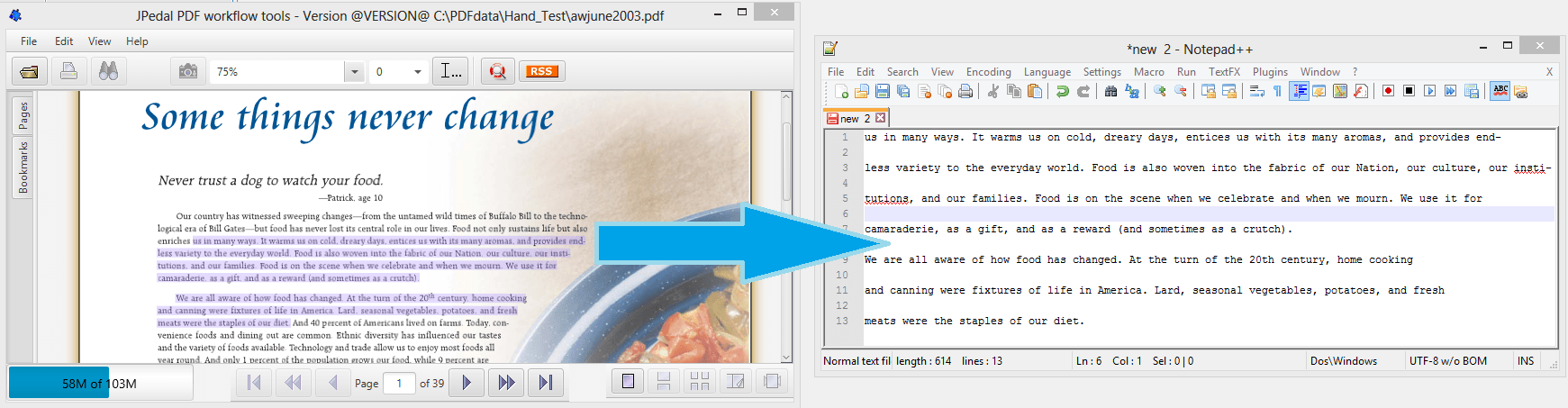The width and height of the screenshot is (1568, 408).
Task: Toggle show all characters pilcrow icon
Action: 1277,91
